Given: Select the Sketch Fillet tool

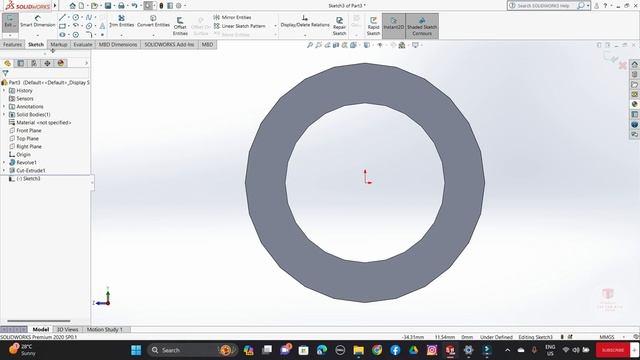Looking at the screenshot, I should [89, 35].
